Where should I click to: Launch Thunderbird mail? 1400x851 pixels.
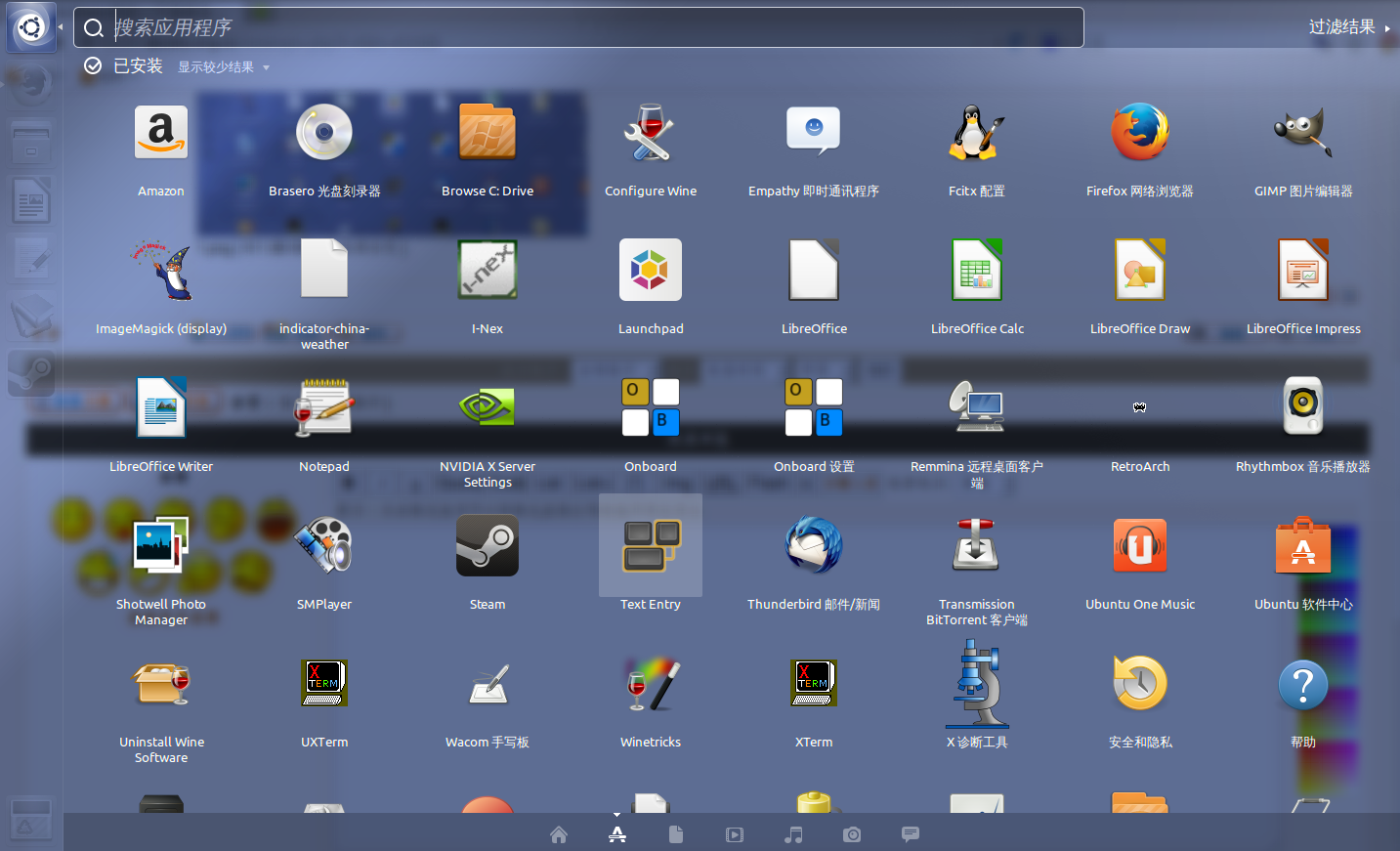coord(814,546)
